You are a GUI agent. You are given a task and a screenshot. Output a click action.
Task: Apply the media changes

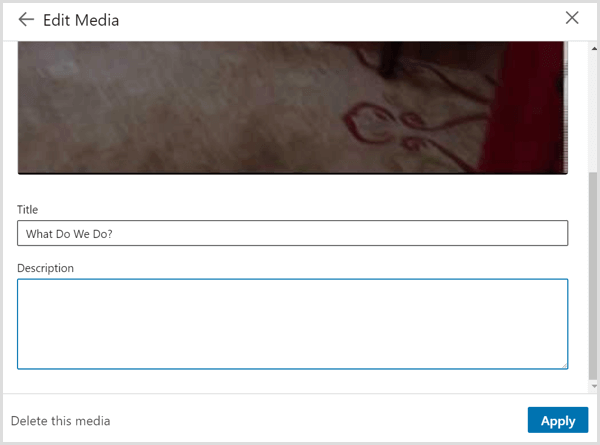coord(558,420)
